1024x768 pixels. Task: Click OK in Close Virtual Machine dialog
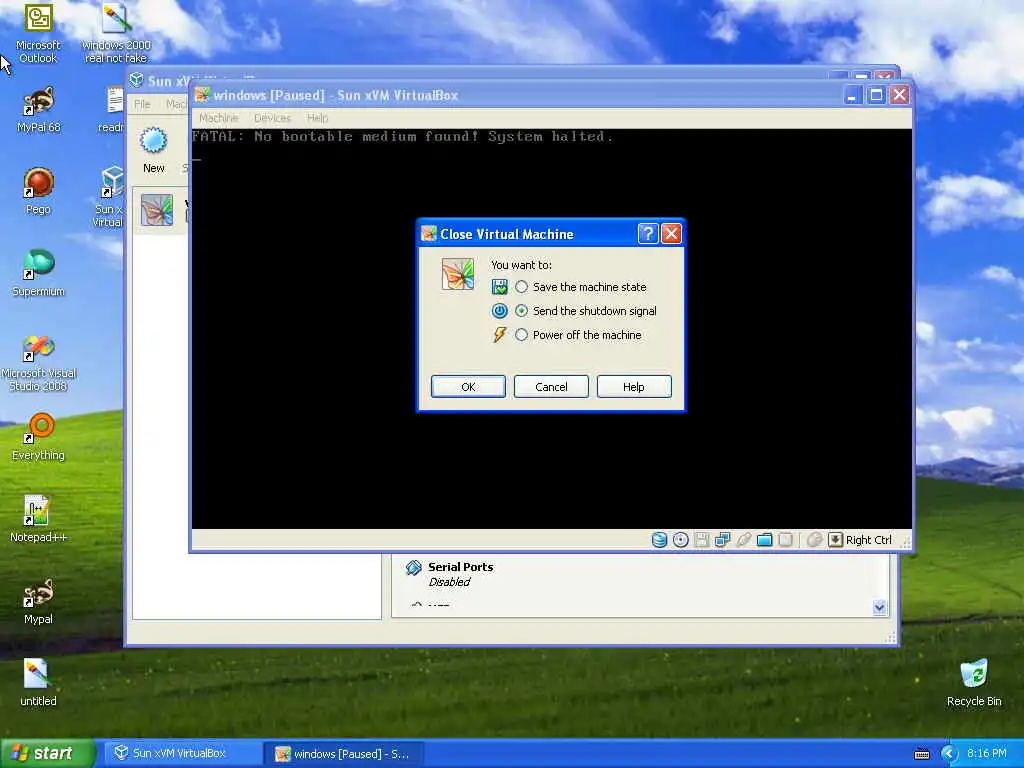(468, 387)
